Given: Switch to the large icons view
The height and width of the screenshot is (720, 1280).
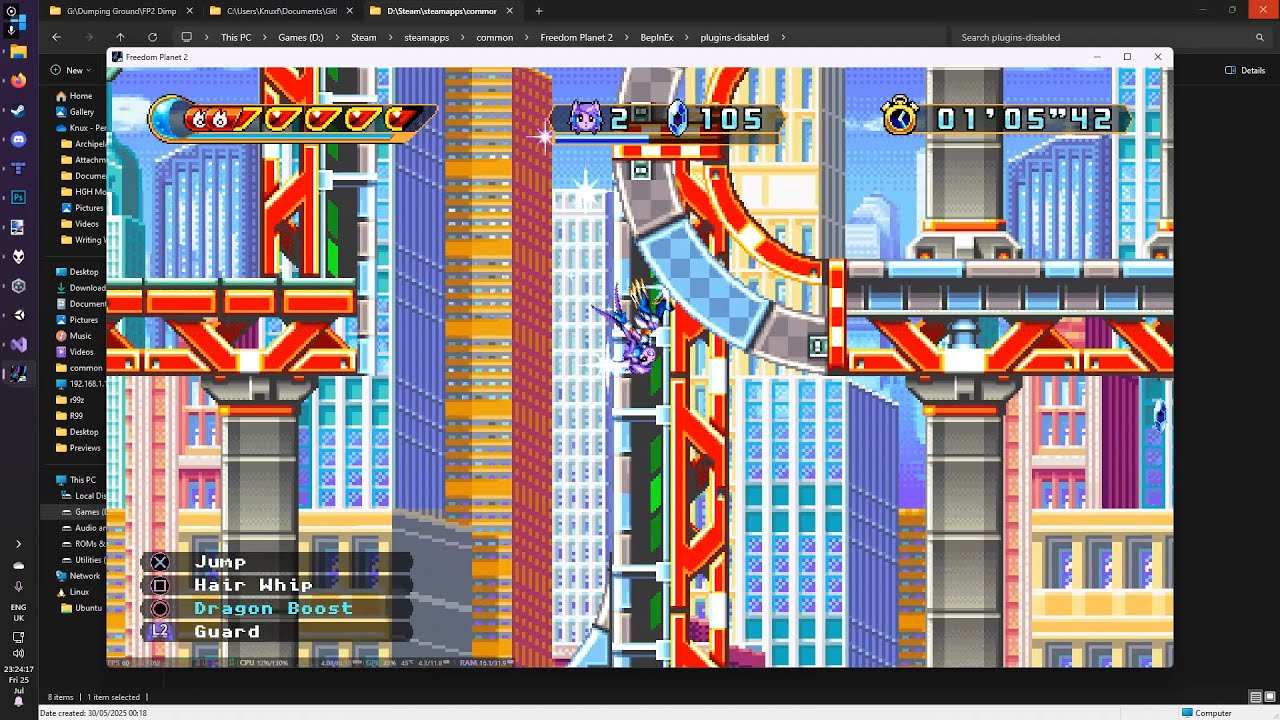Looking at the screenshot, I should click(1269, 697).
